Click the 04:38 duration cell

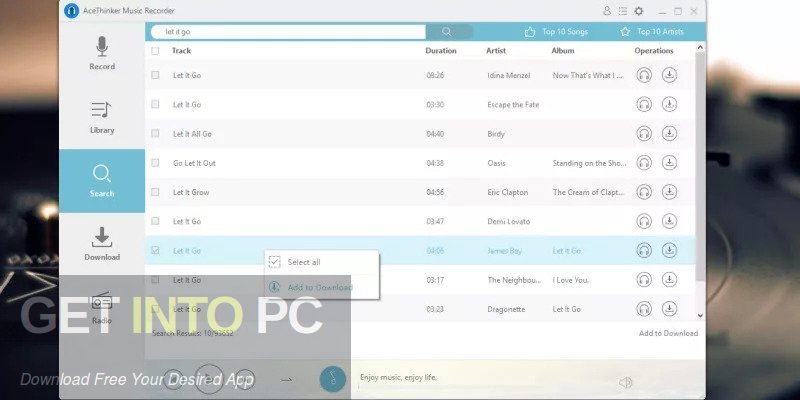(x=435, y=163)
